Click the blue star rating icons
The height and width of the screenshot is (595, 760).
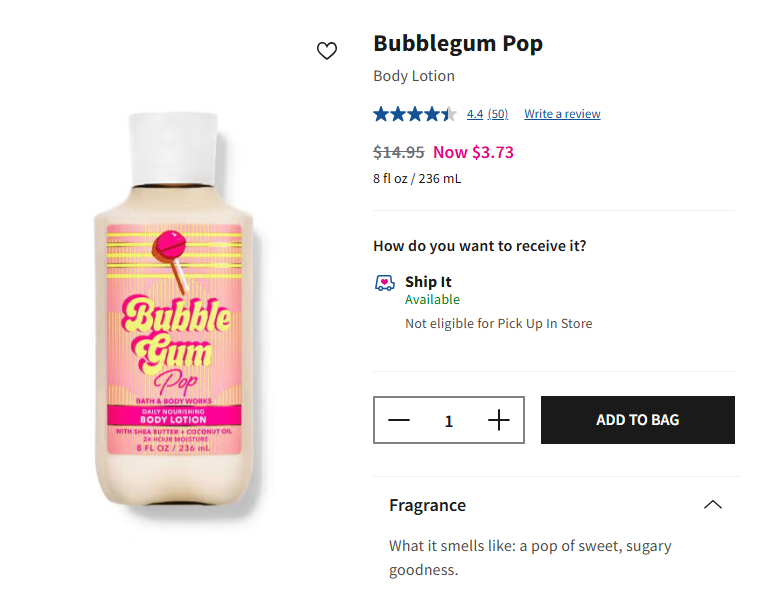click(x=414, y=114)
